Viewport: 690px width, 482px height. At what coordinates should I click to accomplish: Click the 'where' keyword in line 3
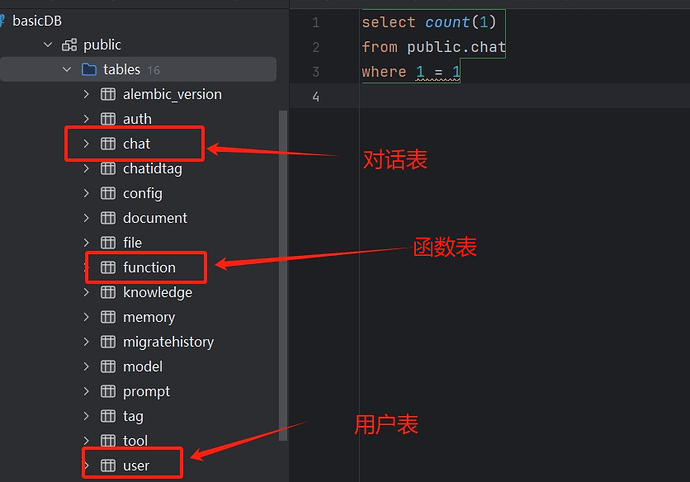coord(384,71)
